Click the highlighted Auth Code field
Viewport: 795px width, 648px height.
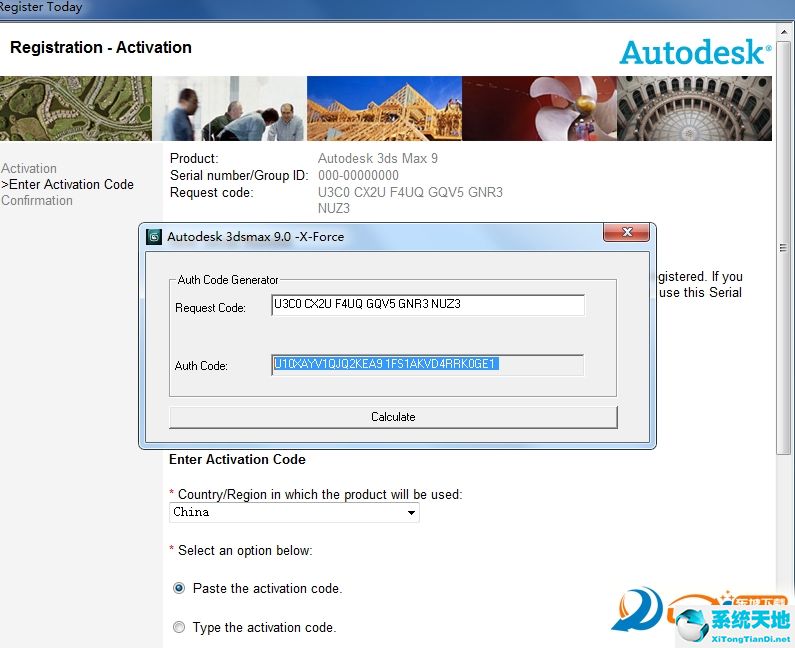coord(427,364)
